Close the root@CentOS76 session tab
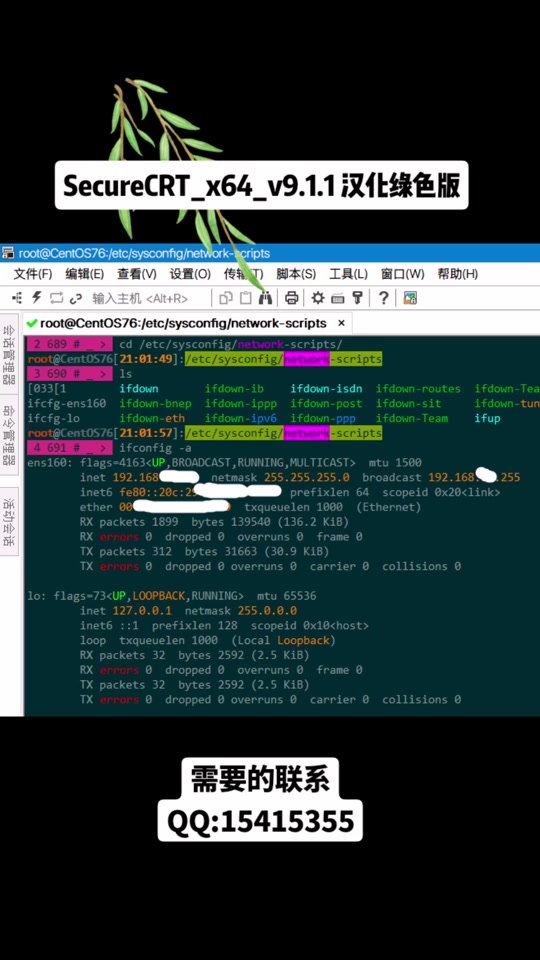 341,323
